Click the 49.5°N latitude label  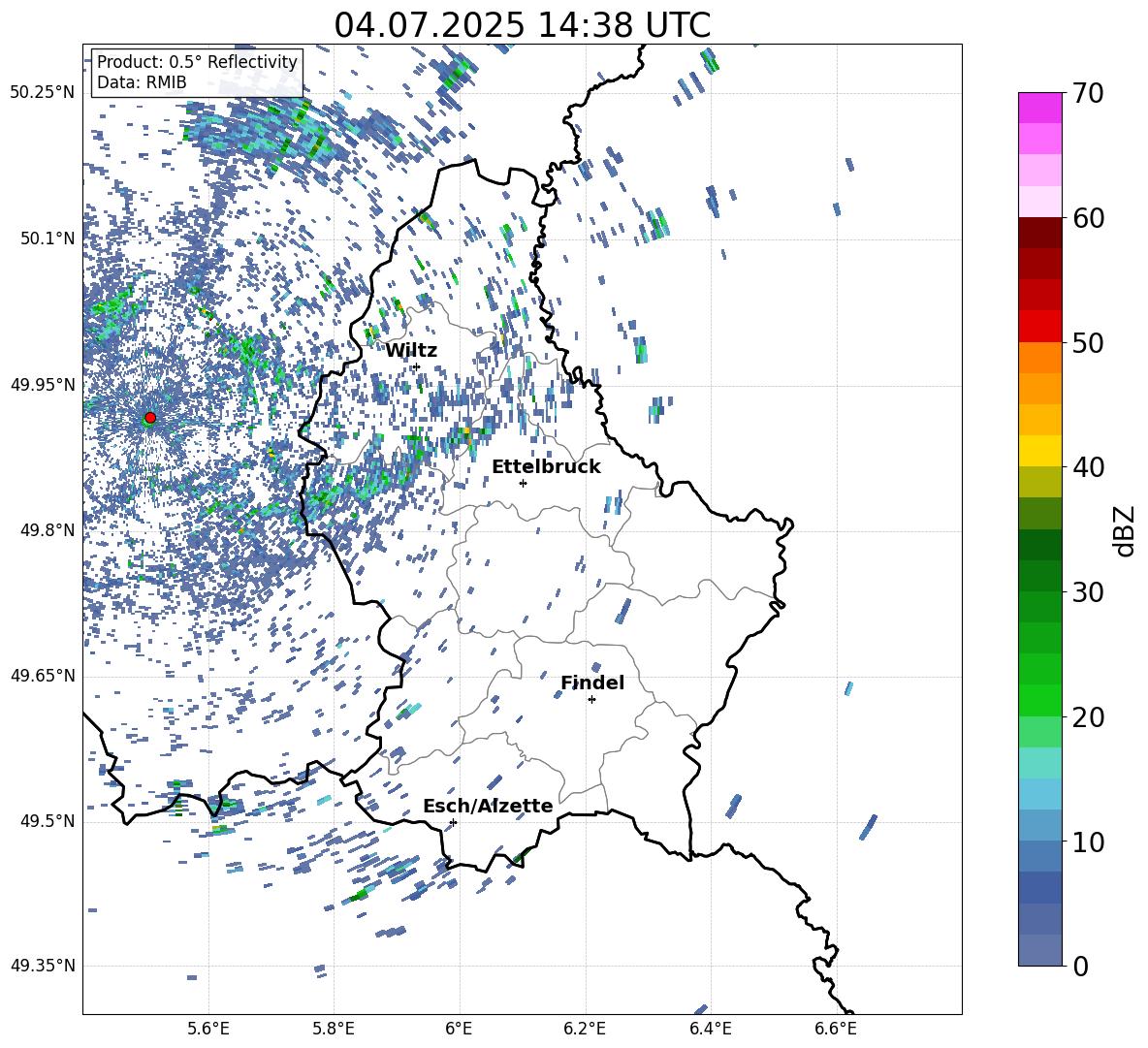click(x=48, y=821)
